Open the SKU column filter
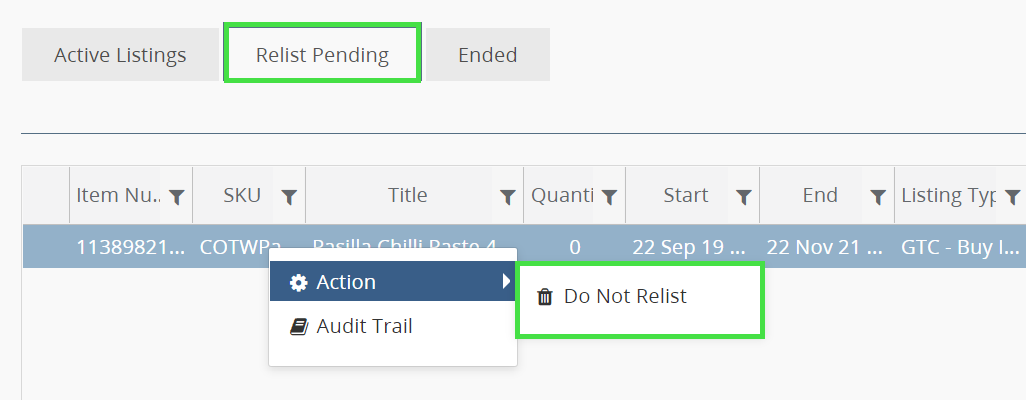Image resolution: width=1026 pixels, height=400 pixels. point(289,197)
